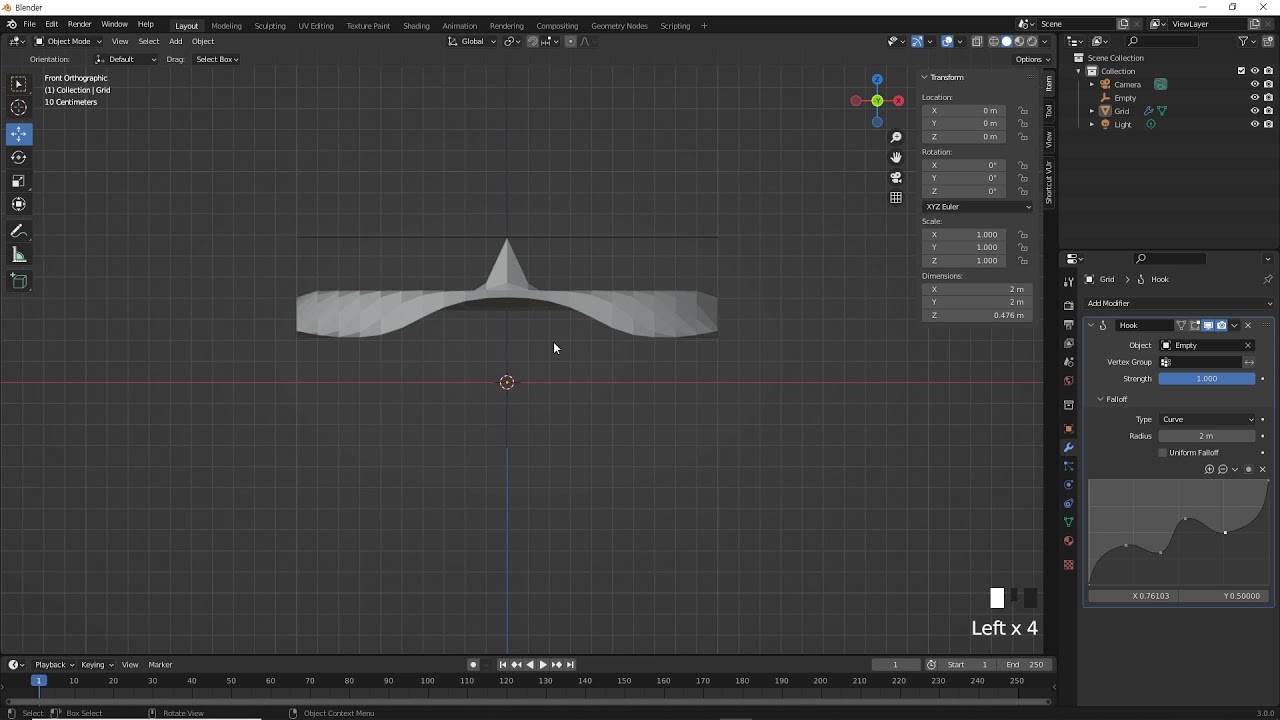1280x720 pixels.
Task: Open the Global transform orientation dropdown
Action: click(471, 41)
